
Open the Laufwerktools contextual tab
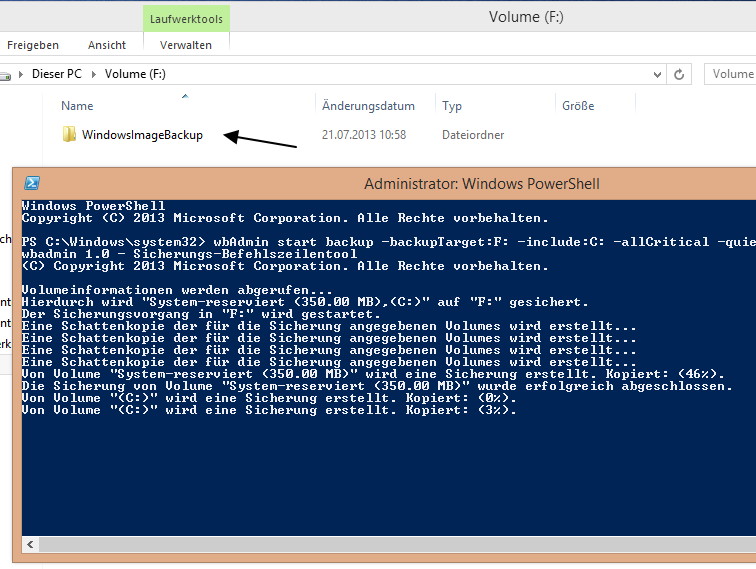(186, 19)
